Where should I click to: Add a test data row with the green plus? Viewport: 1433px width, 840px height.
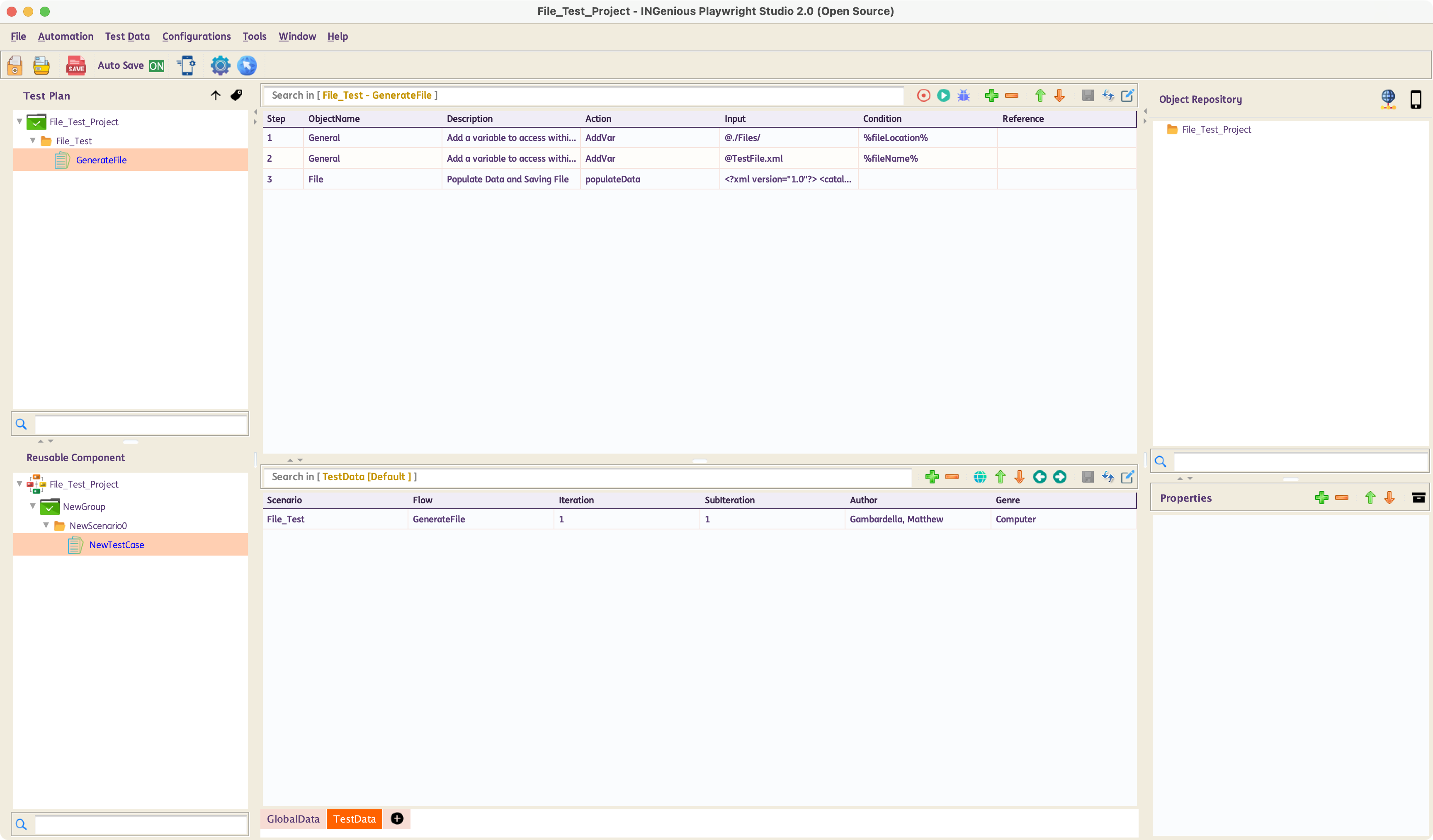pyautogui.click(x=931, y=476)
